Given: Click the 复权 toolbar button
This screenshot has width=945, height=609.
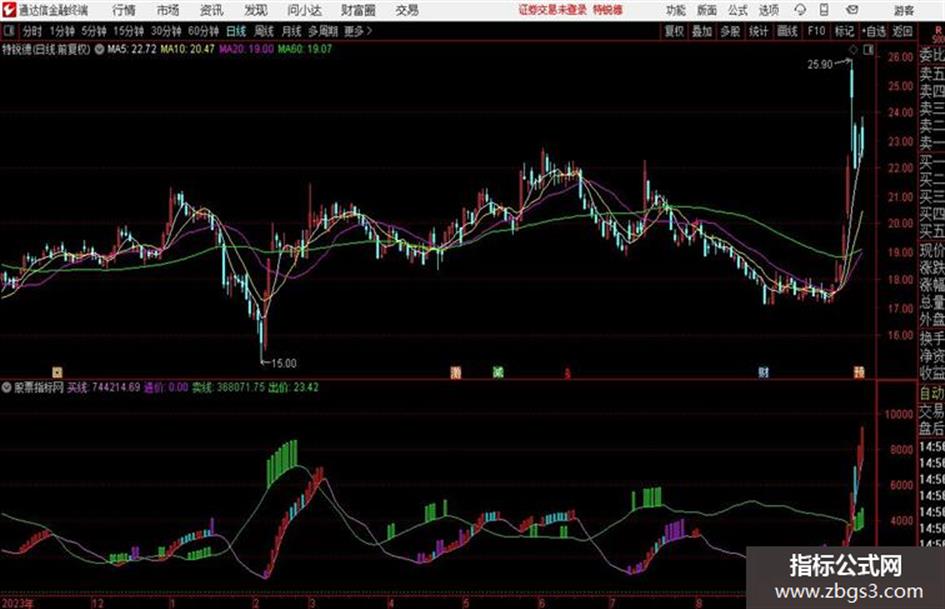Looking at the screenshot, I should (x=674, y=31).
